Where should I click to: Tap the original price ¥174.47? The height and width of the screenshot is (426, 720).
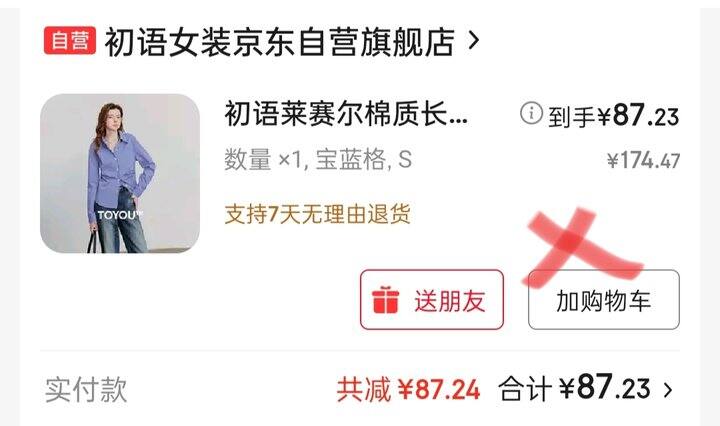pyautogui.click(x=643, y=161)
